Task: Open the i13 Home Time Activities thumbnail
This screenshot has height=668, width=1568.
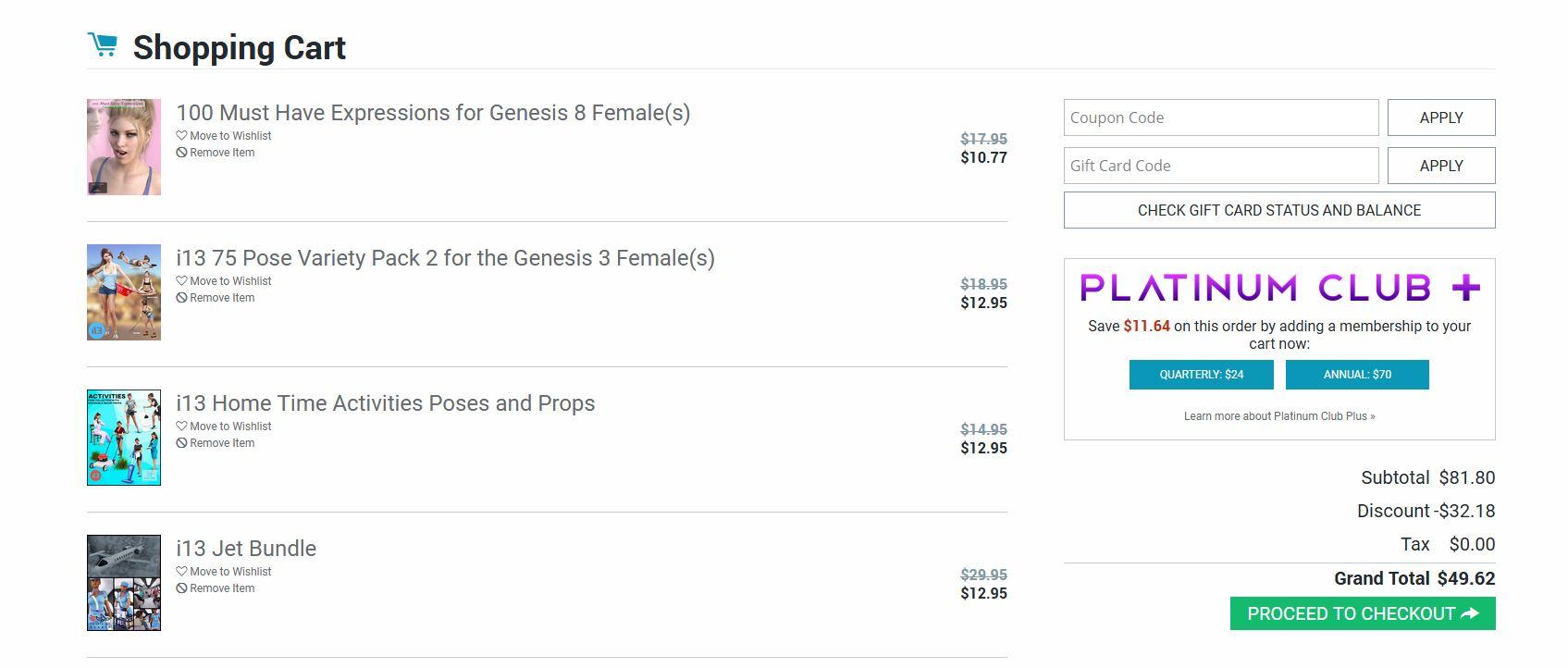Action: pos(124,438)
